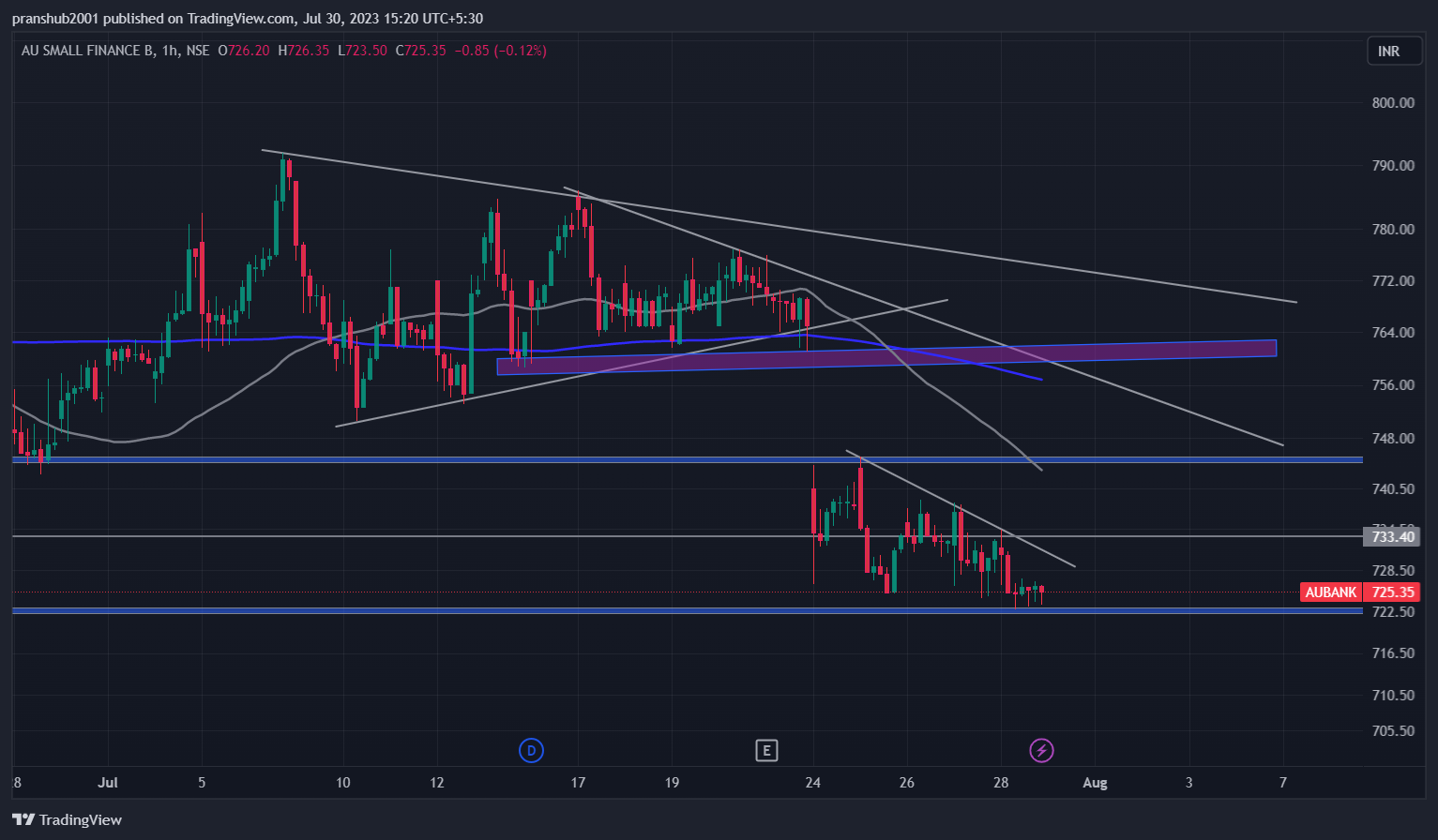Click the 28 date label on time axis
This screenshot has width=1438, height=840.
click(1001, 783)
